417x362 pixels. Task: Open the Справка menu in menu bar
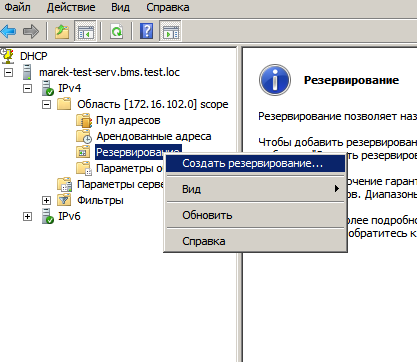click(x=168, y=7)
